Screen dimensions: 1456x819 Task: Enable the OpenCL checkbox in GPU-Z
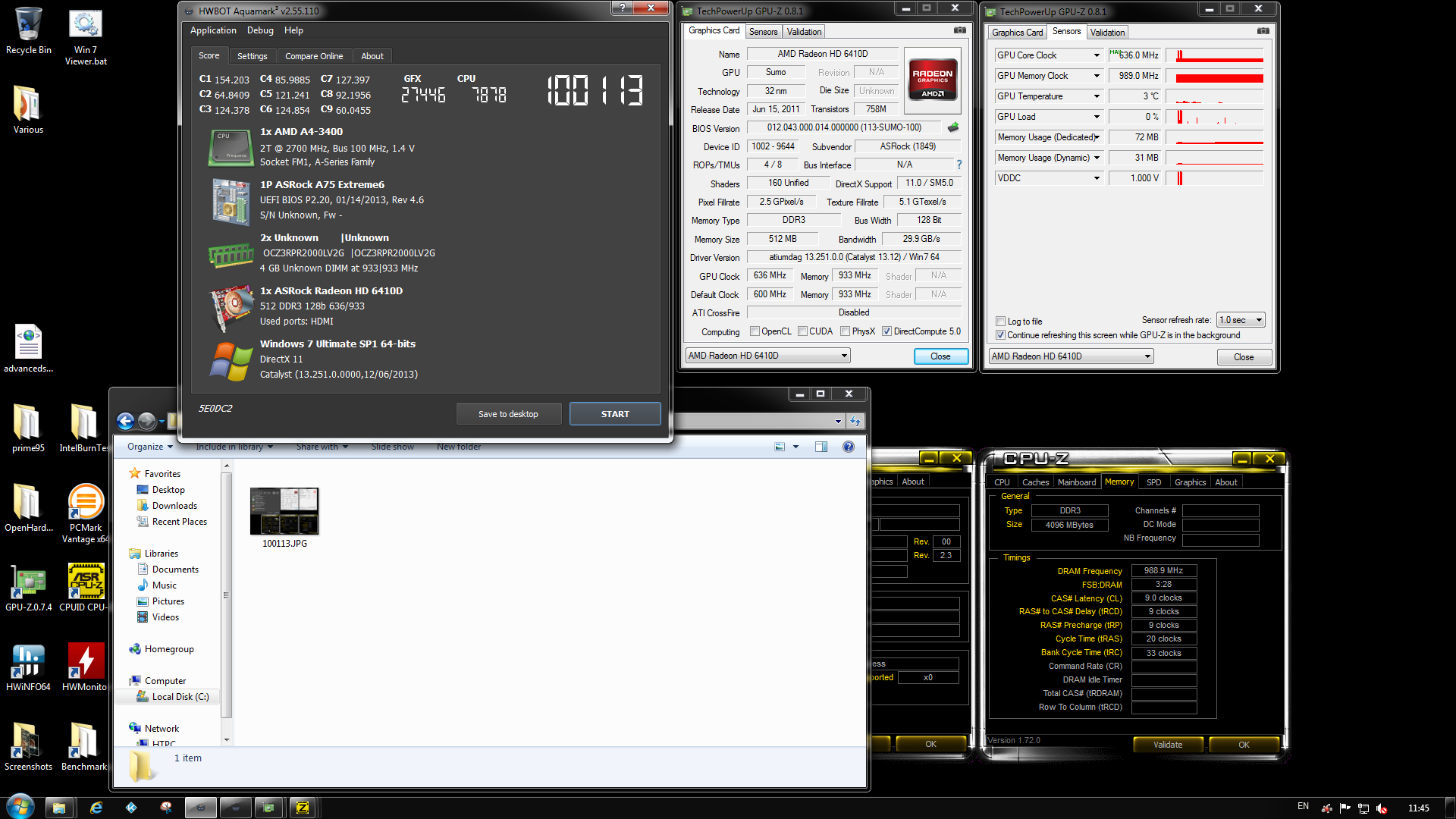click(755, 331)
